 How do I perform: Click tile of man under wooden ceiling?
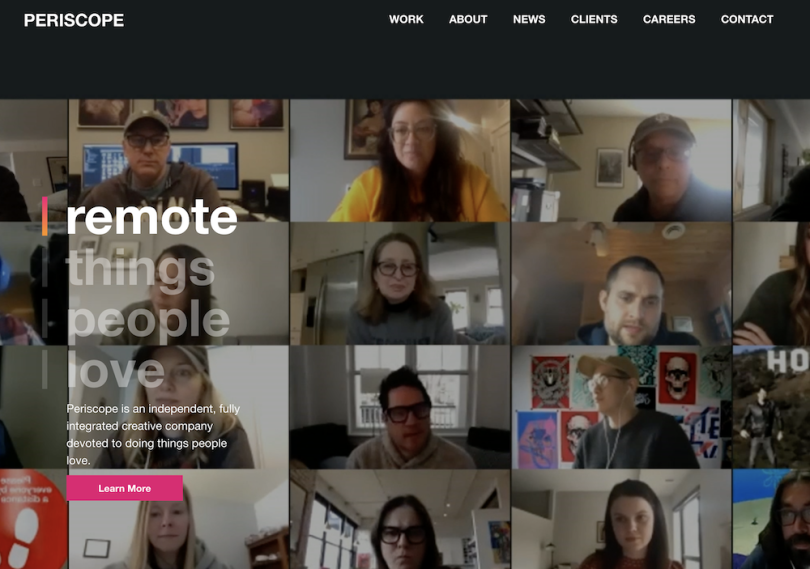[621, 284]
